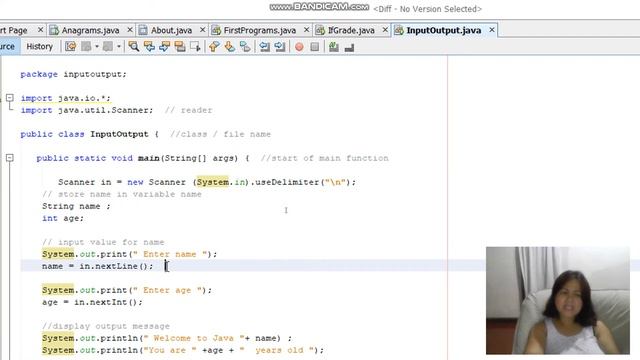Close the InputOutput.java tab
The width and height of the screenshot is (640, 360).
492,30
